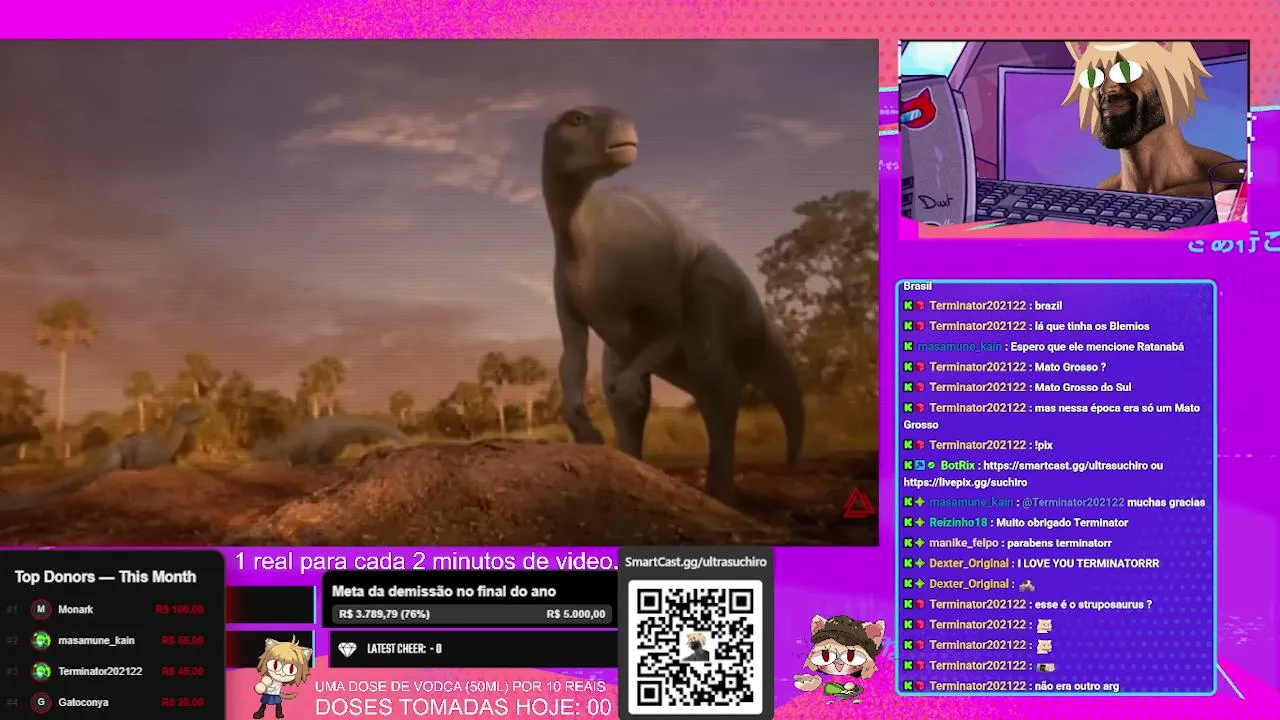This screenshot has width=1280, height=720.
Task: Click the "R$ 3.789,79 (76%)" goal value
Action: point(384,614)
